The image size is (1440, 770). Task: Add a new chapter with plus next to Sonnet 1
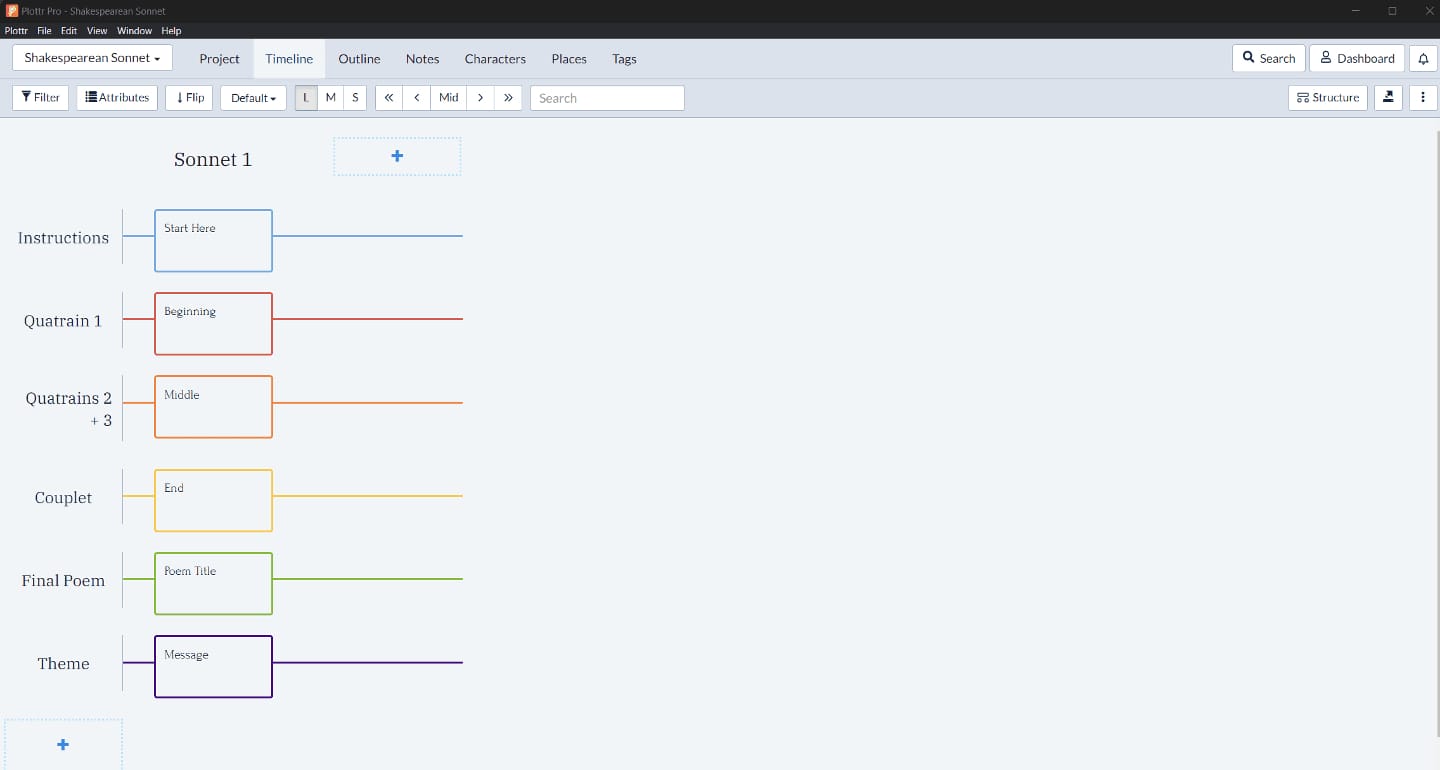(x=397, y=156)
